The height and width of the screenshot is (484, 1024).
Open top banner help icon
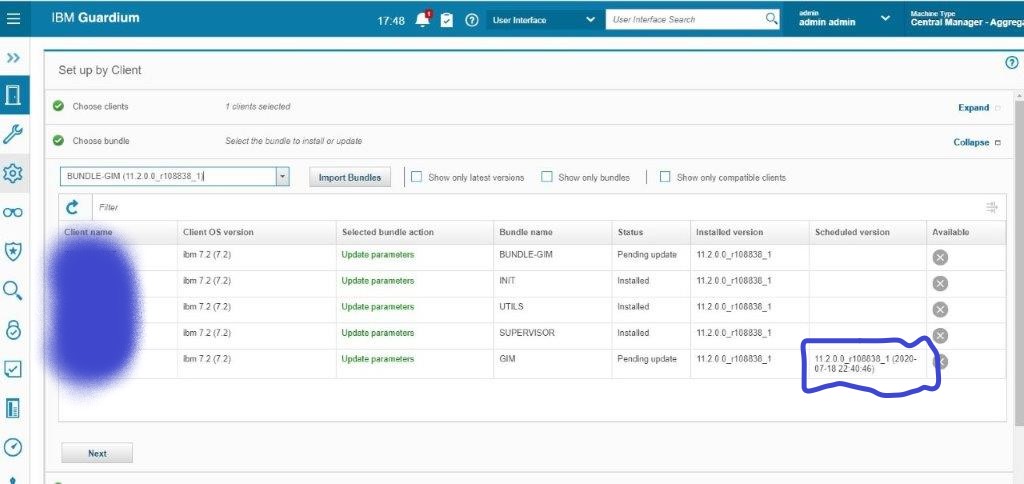coord(472,20)
